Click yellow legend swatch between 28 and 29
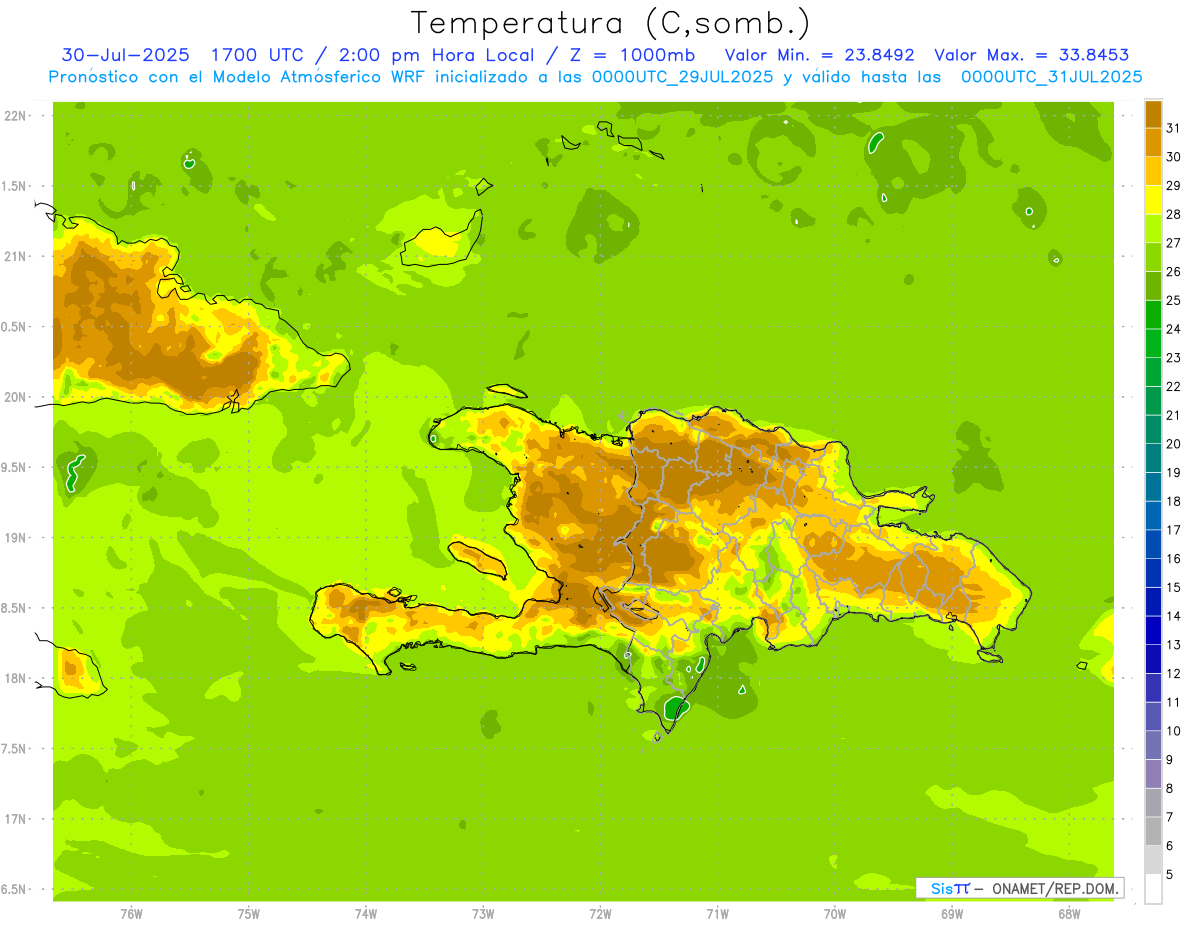 pyautogui.click(x=1153, y=200)
